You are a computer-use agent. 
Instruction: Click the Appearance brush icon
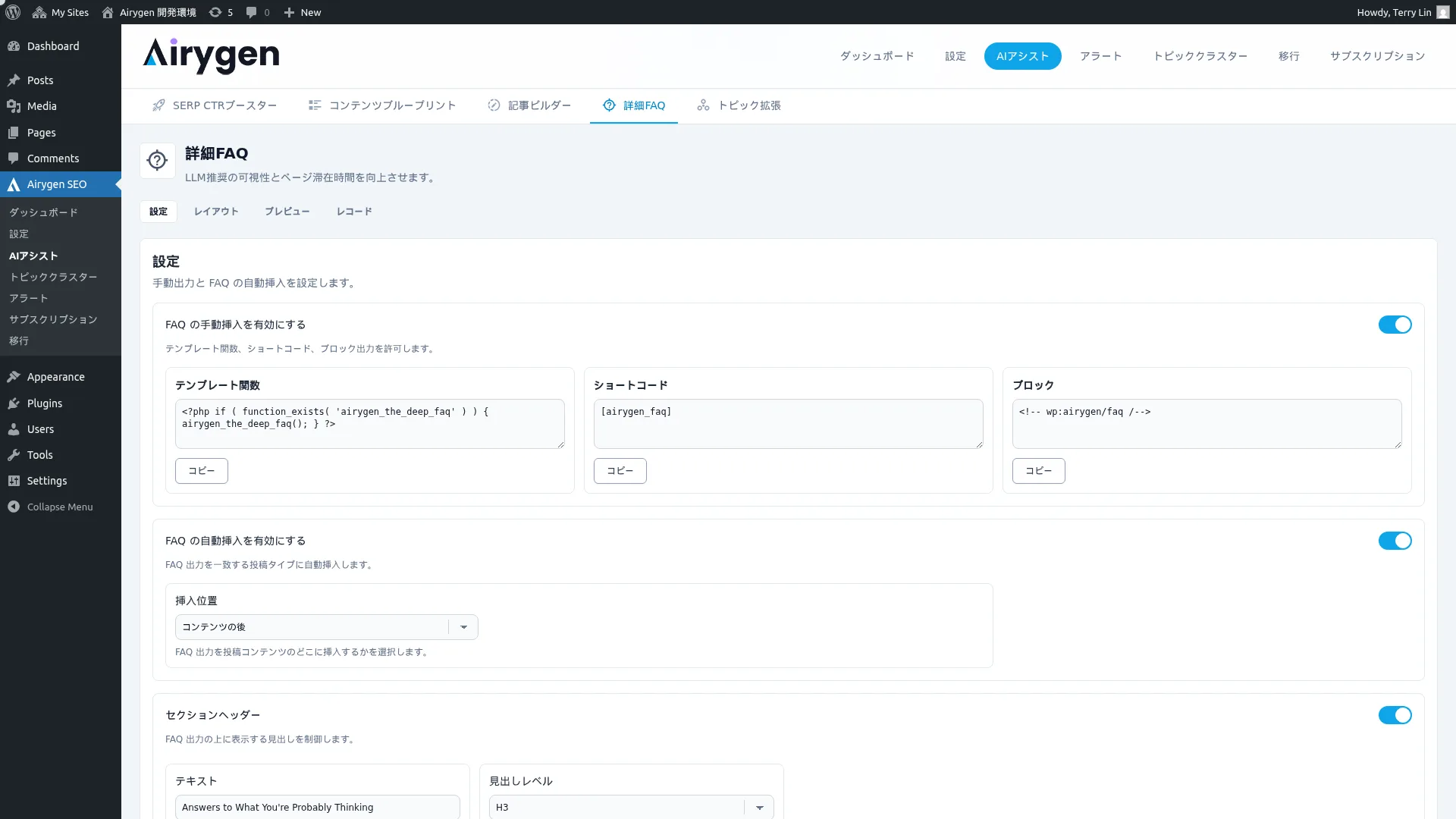tap(14, 377)
